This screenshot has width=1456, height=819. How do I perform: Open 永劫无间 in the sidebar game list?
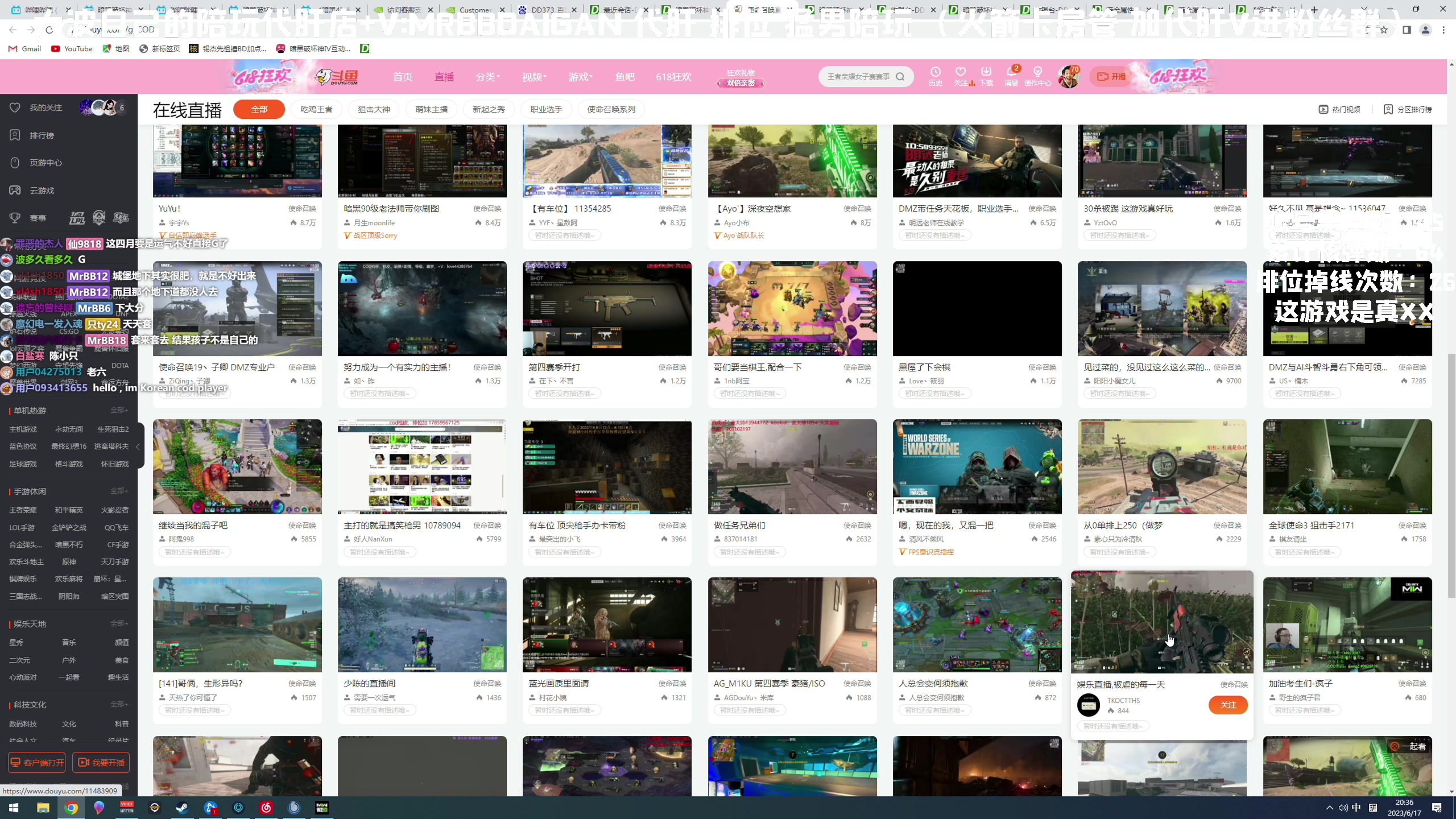click(x=69, y=429)
